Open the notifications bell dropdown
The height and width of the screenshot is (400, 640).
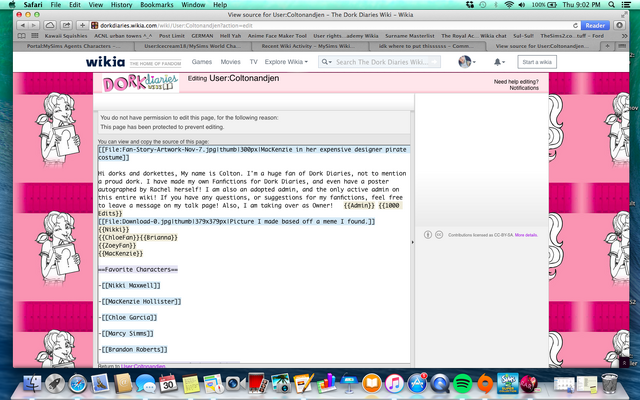point(499,62)
